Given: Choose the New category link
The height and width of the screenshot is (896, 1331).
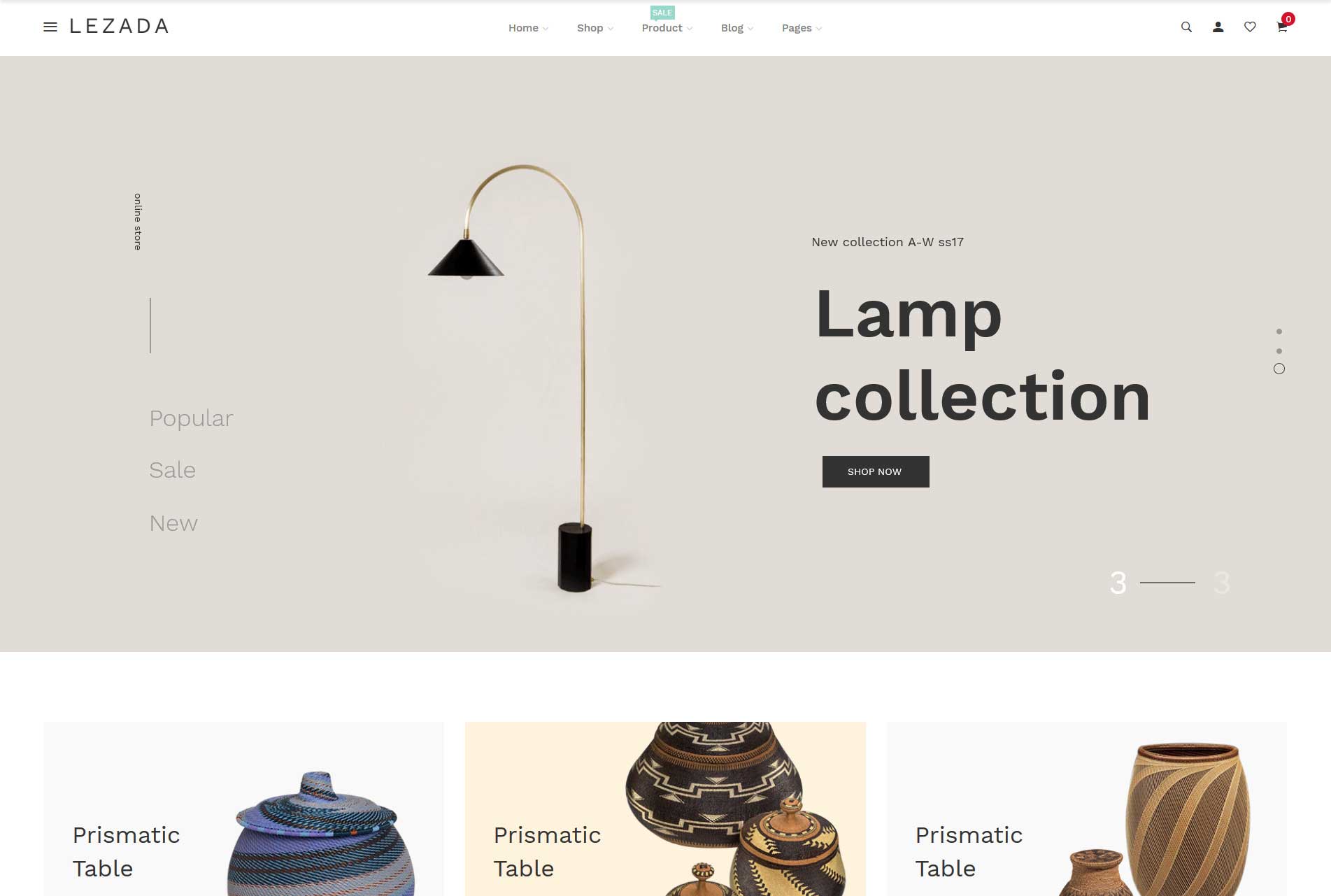Looking at the screenshot, I should click(x=173, y=523).
